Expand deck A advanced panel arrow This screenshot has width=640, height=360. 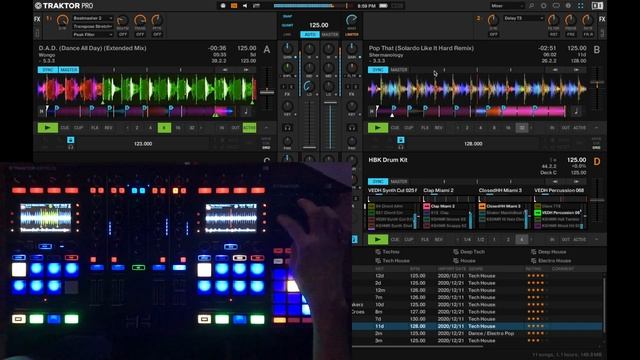(266, 128)
